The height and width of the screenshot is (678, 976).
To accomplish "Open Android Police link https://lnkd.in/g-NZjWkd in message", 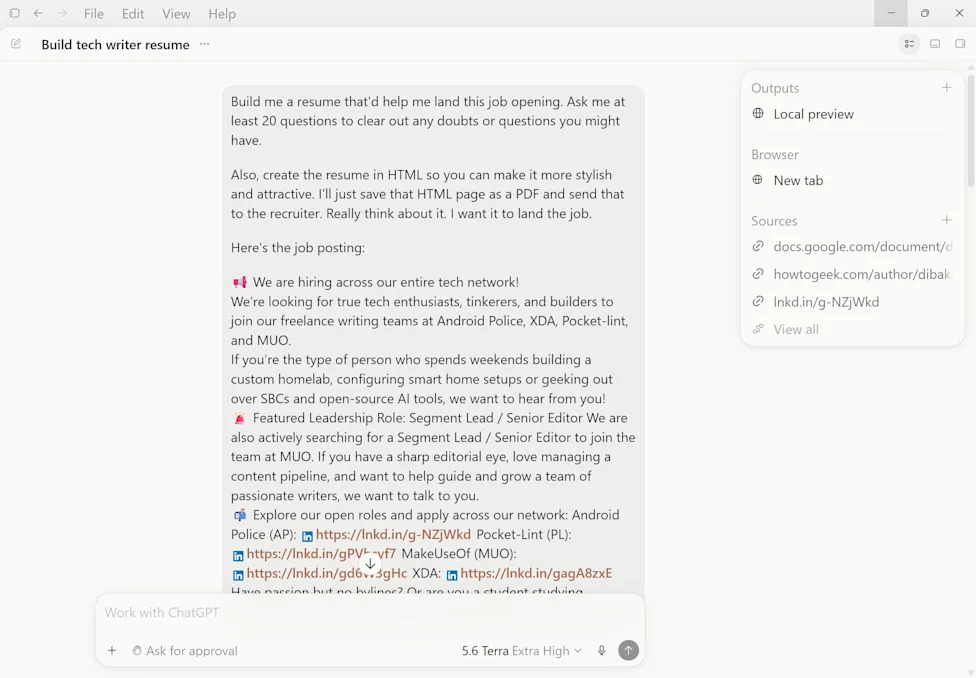I will point(393,534).
